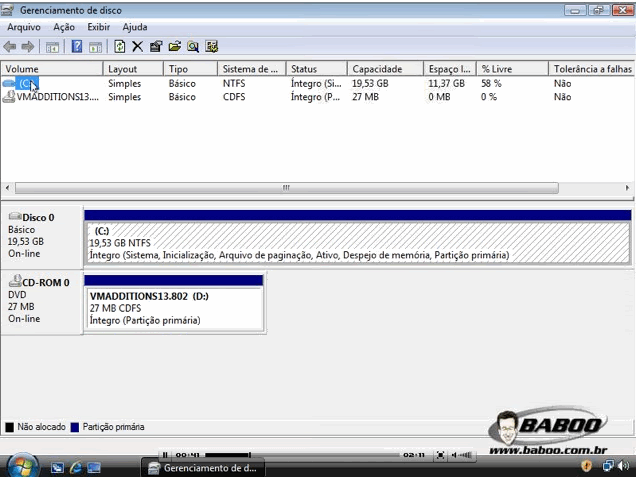
Task: Click the drive icon beside (C:) volume
Action: click(9, 84)
